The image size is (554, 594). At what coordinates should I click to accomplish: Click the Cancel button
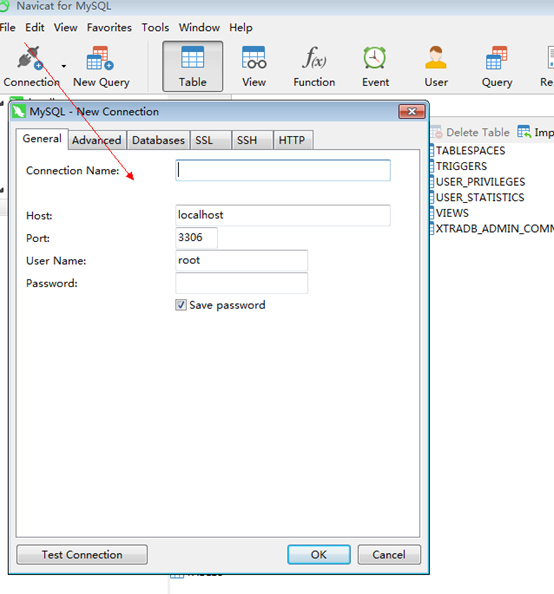tap(389, 555)
